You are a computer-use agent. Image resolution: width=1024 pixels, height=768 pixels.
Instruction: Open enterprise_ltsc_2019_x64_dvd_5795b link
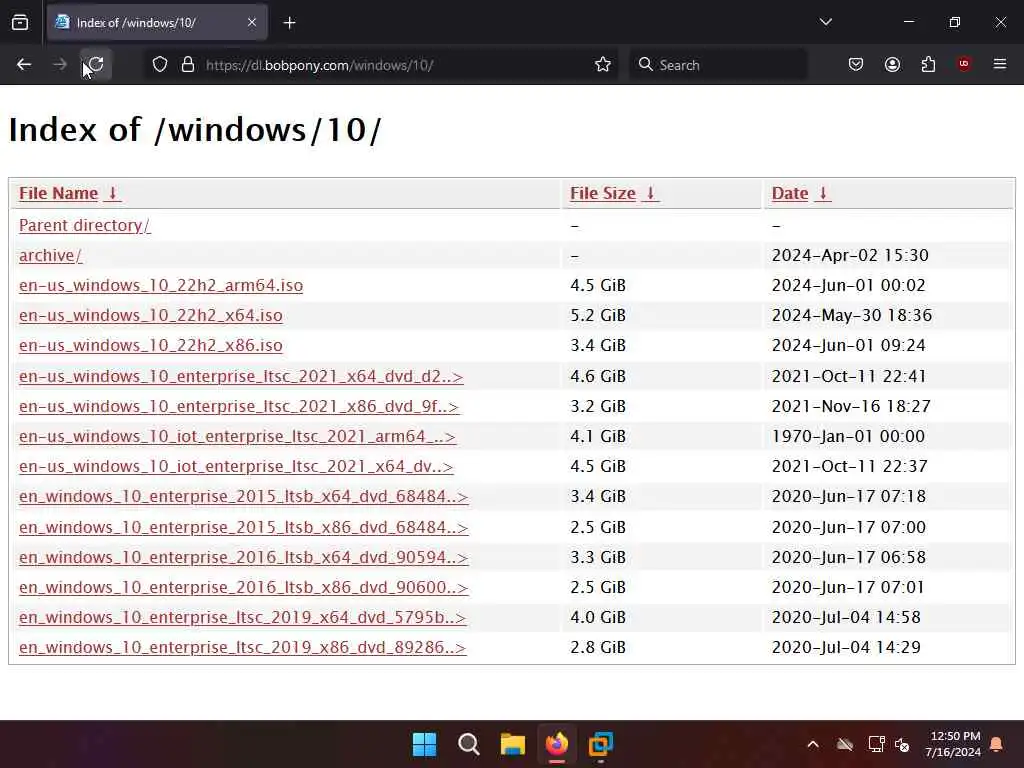(242, 617)
